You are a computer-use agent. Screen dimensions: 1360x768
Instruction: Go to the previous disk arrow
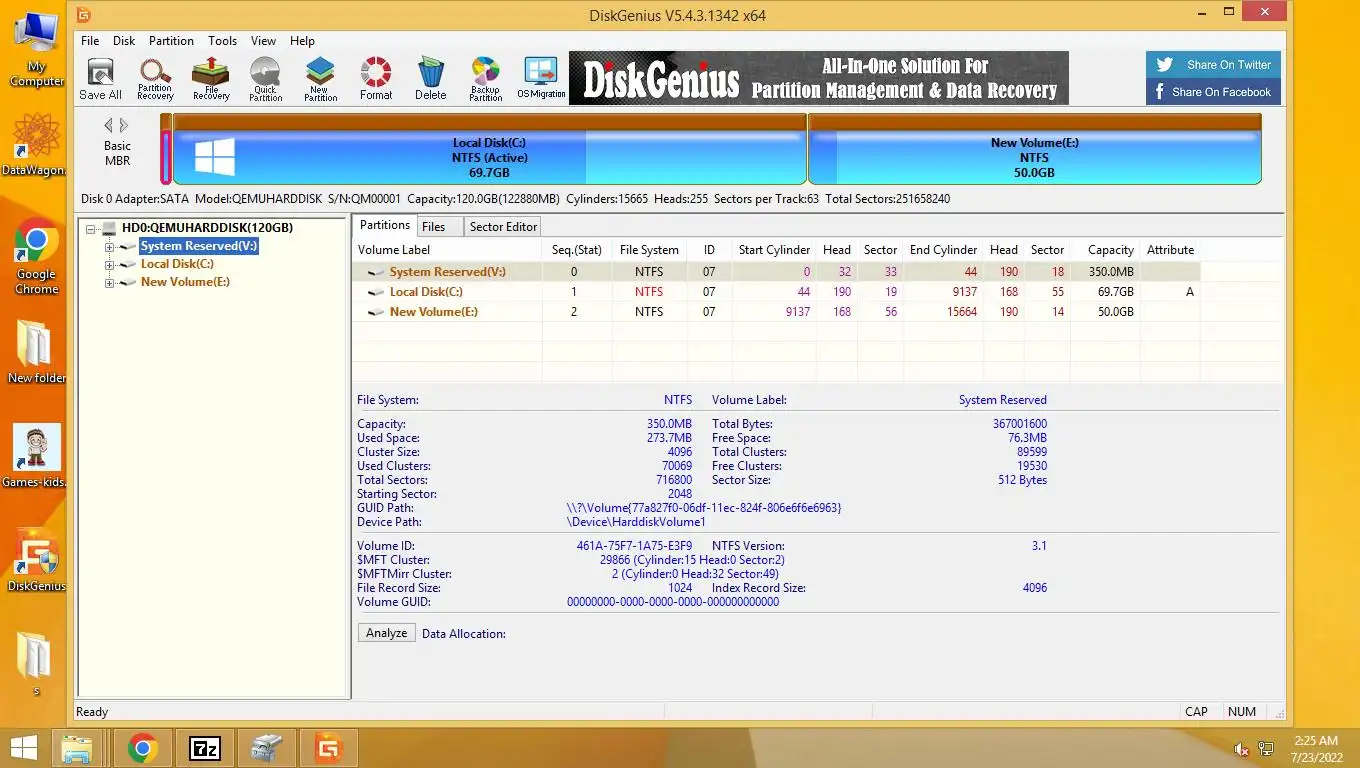pos(109,125)
